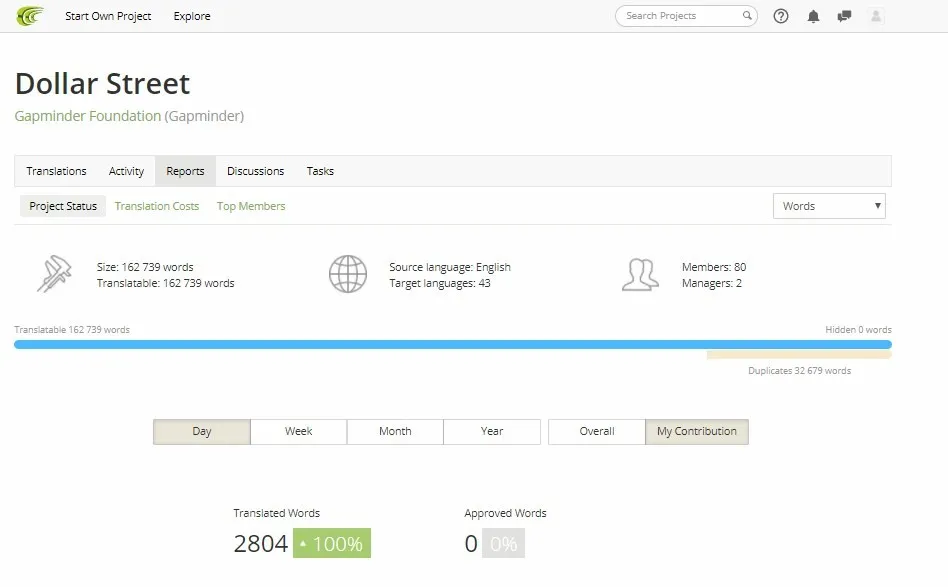Click the 'Approved Words' heading

tap(505, 513)
